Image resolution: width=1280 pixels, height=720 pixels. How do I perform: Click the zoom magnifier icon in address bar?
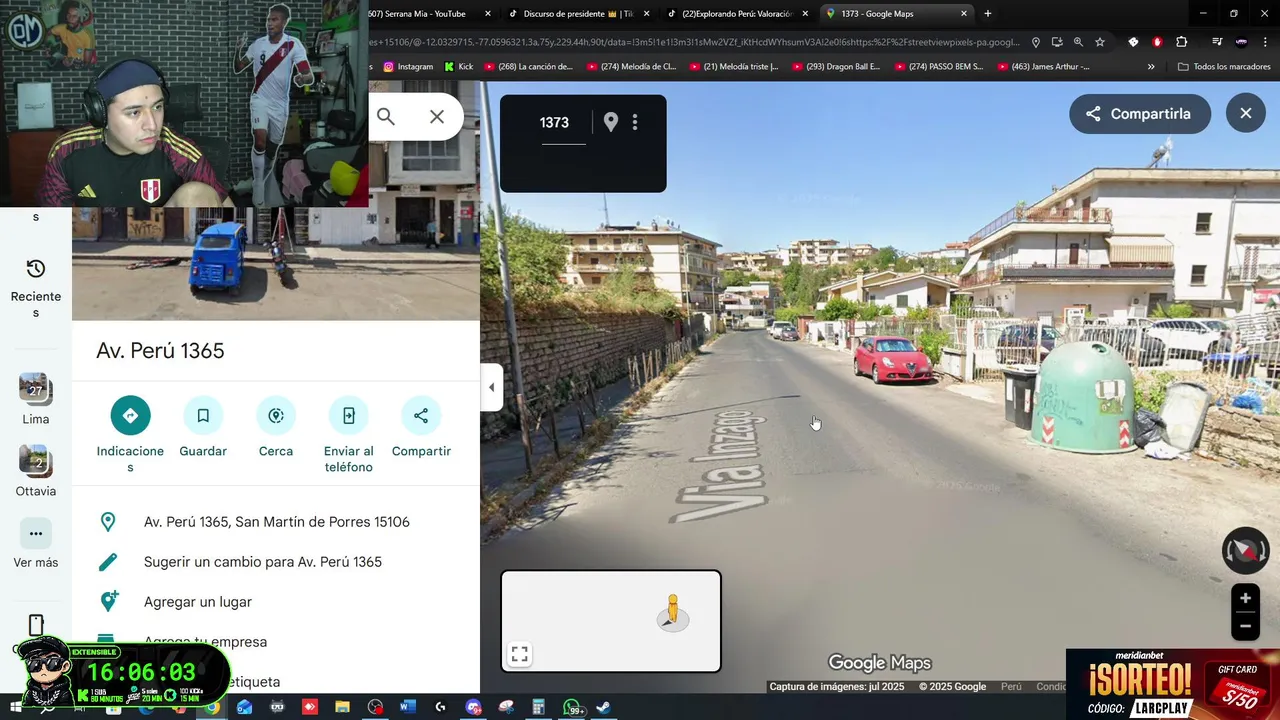pyautogui.click(x=1078, y=42)
